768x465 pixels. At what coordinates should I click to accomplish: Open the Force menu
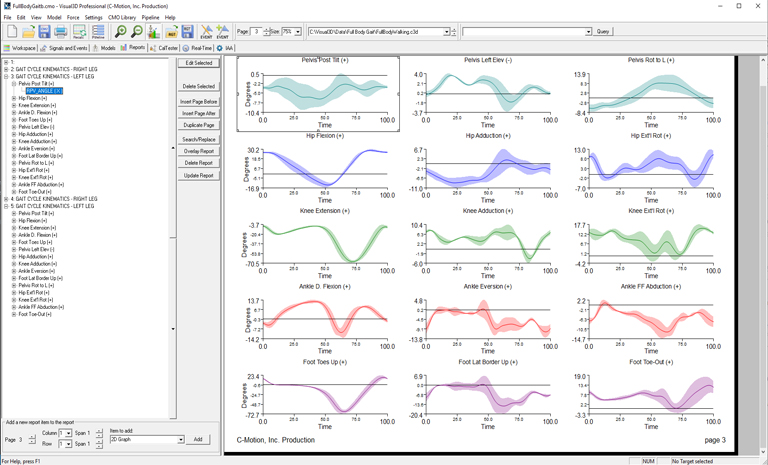73,17
